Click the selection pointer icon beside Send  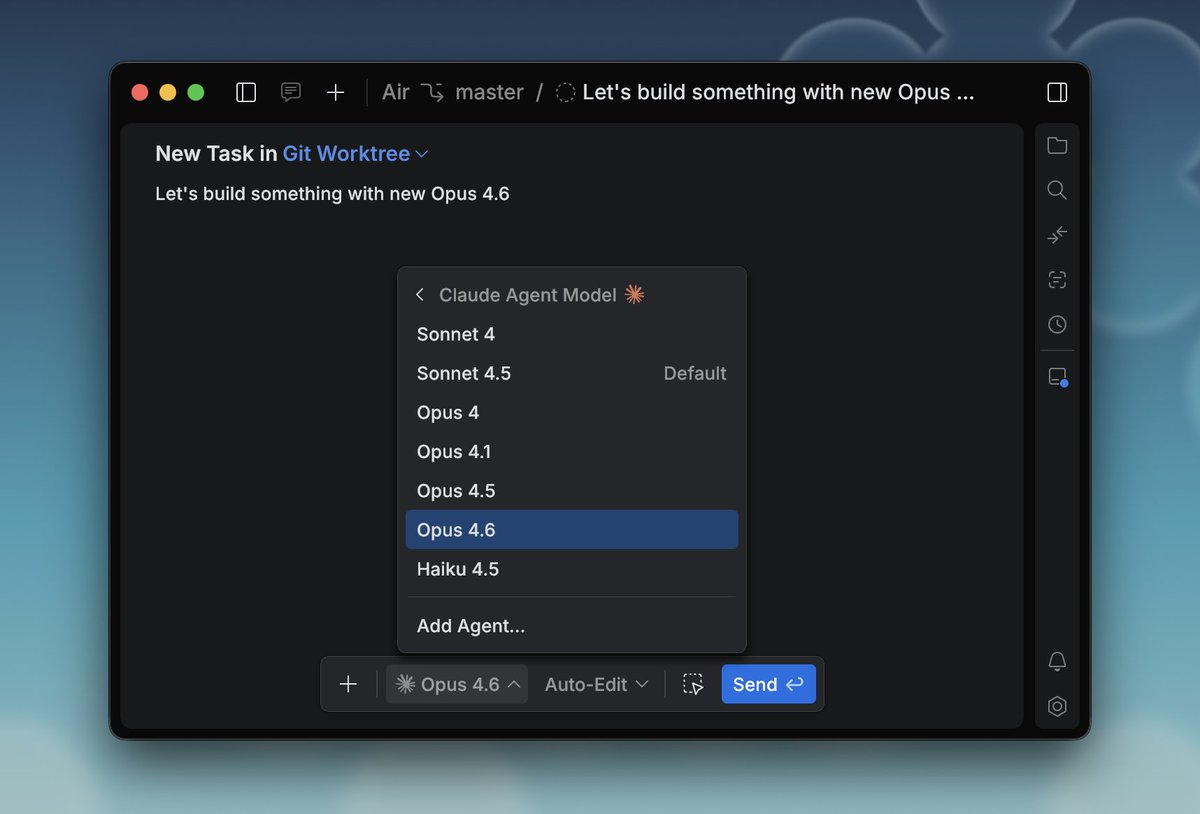[692, 684]
